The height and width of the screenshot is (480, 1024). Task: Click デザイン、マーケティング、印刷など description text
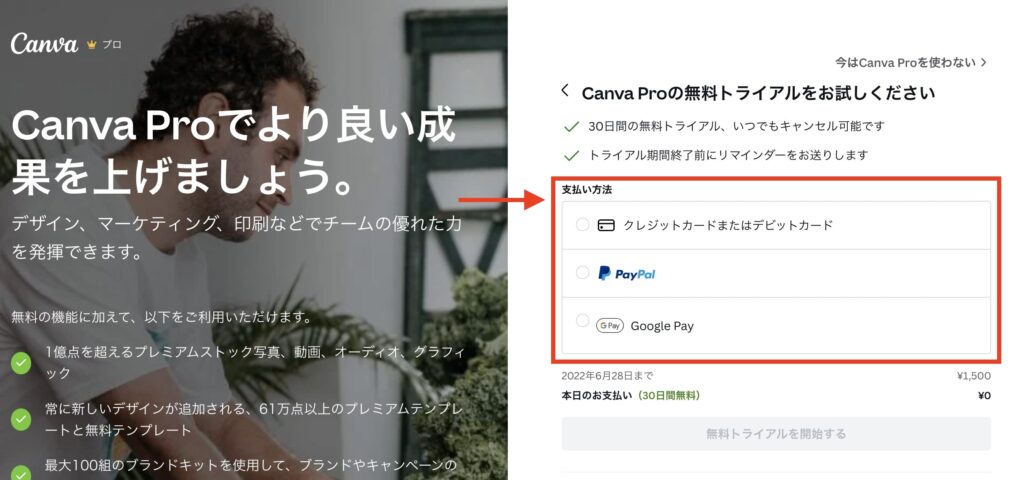236,238
